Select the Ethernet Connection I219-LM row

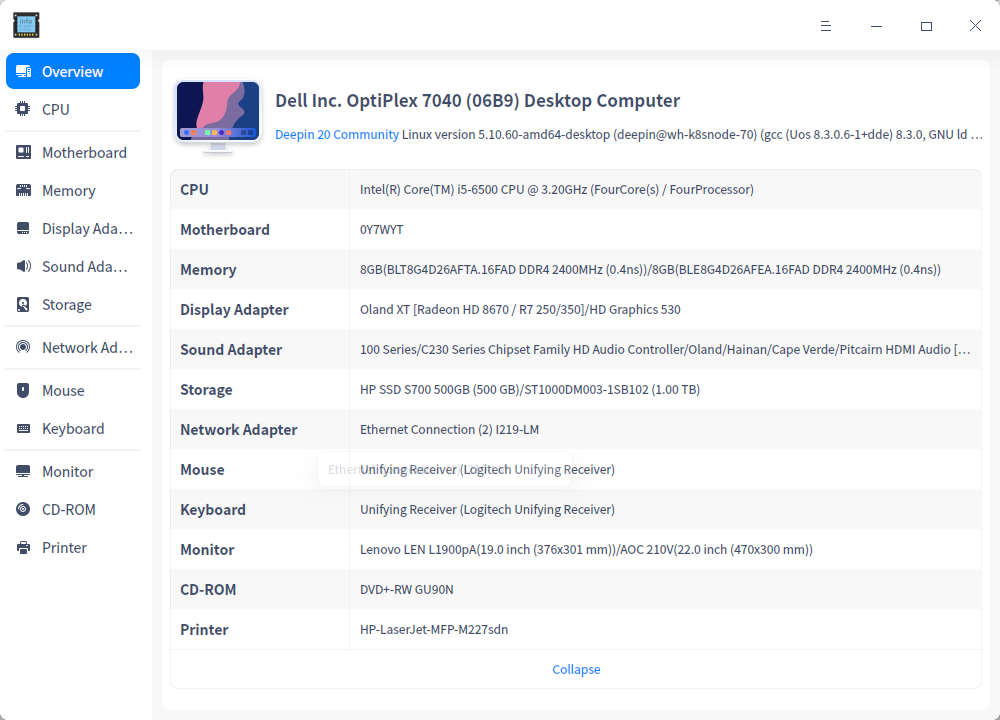[x=576, y=429]
